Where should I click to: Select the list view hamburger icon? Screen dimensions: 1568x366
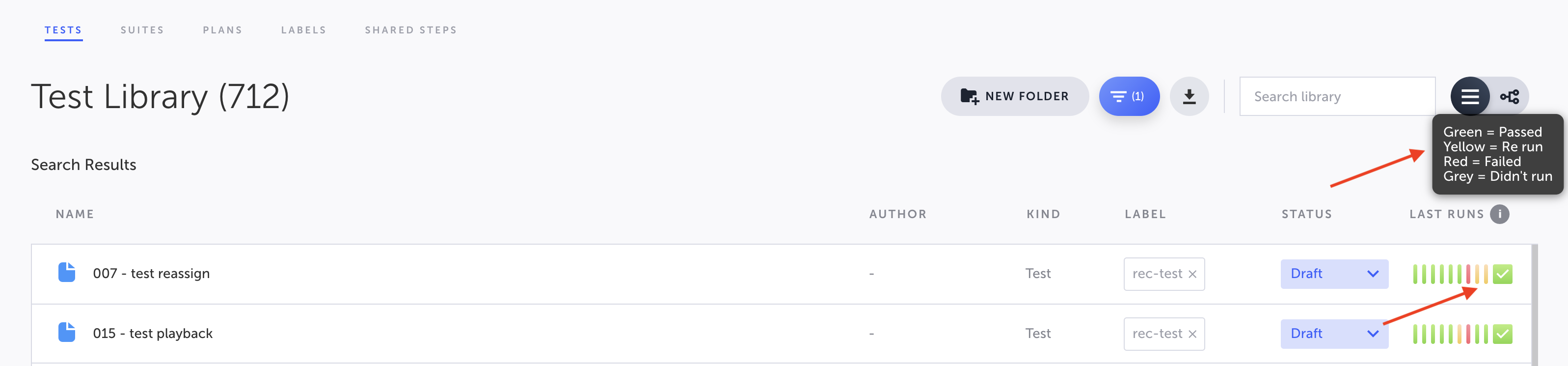(1470, 96)
